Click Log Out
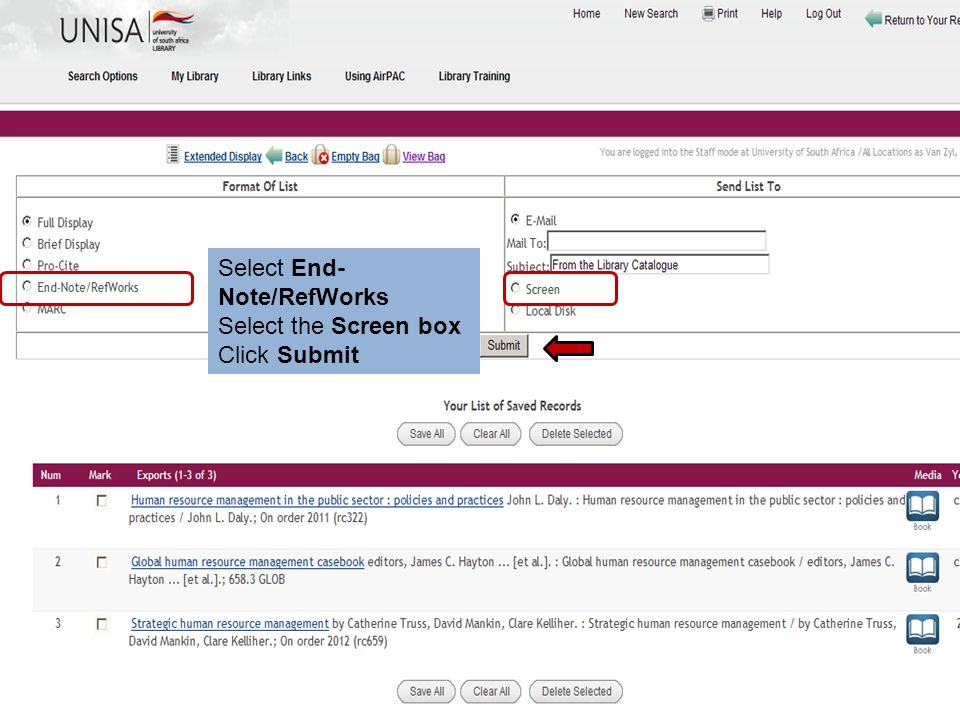This screenshot has width=960, height=720. coord(823,13)
